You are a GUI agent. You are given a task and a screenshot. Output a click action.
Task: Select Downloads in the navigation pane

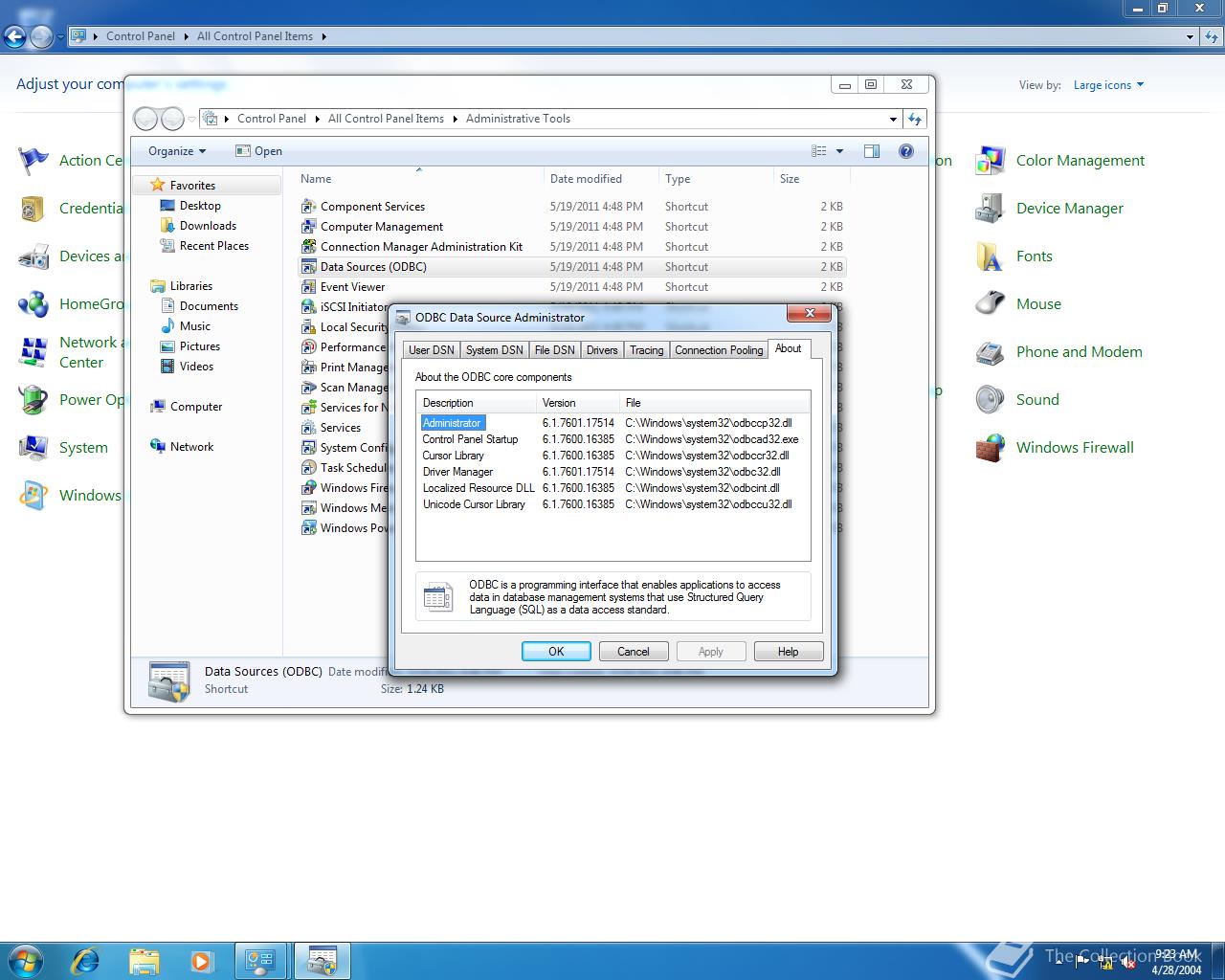208,226
